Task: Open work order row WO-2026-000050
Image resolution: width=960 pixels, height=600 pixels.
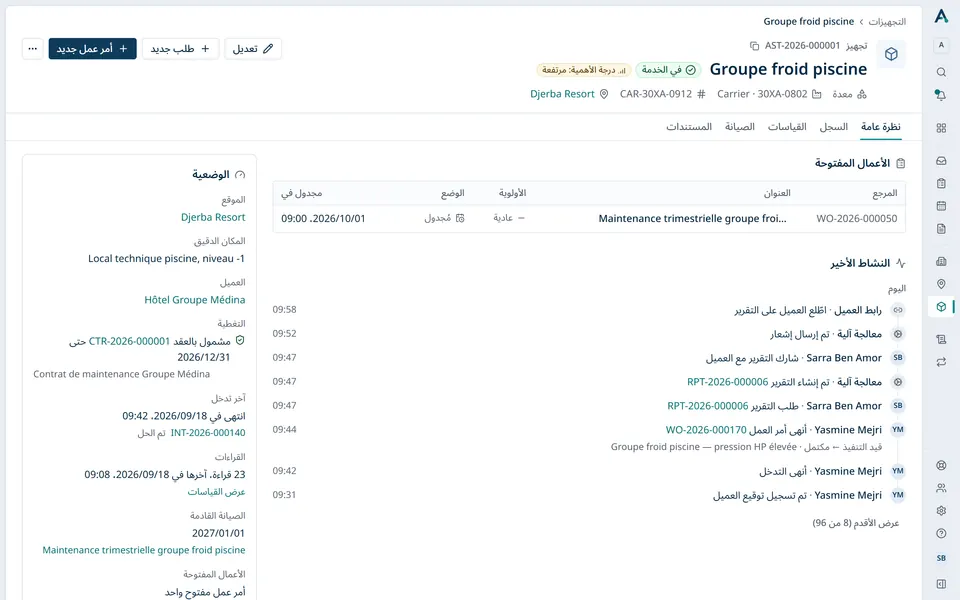Action: [x=589, y=219]
